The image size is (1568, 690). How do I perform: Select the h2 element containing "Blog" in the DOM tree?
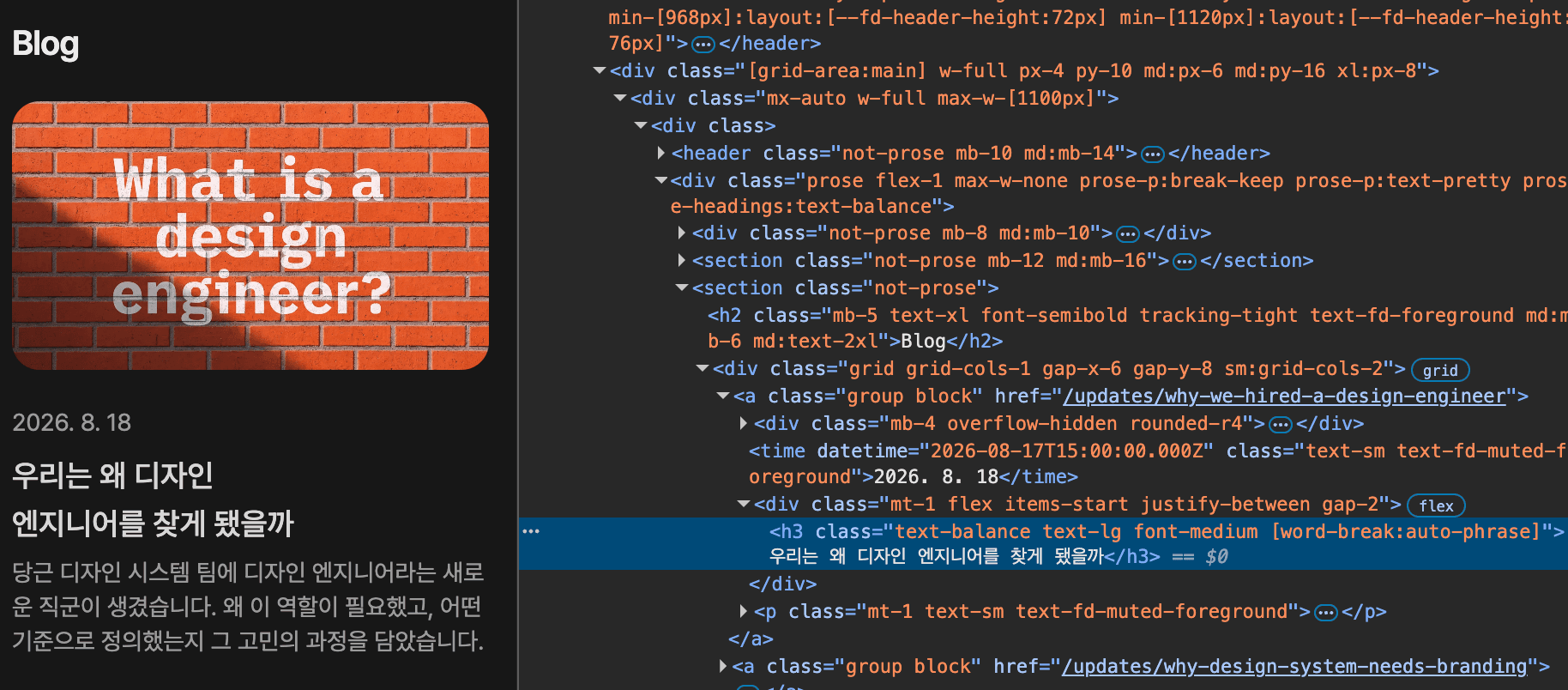1043,328
